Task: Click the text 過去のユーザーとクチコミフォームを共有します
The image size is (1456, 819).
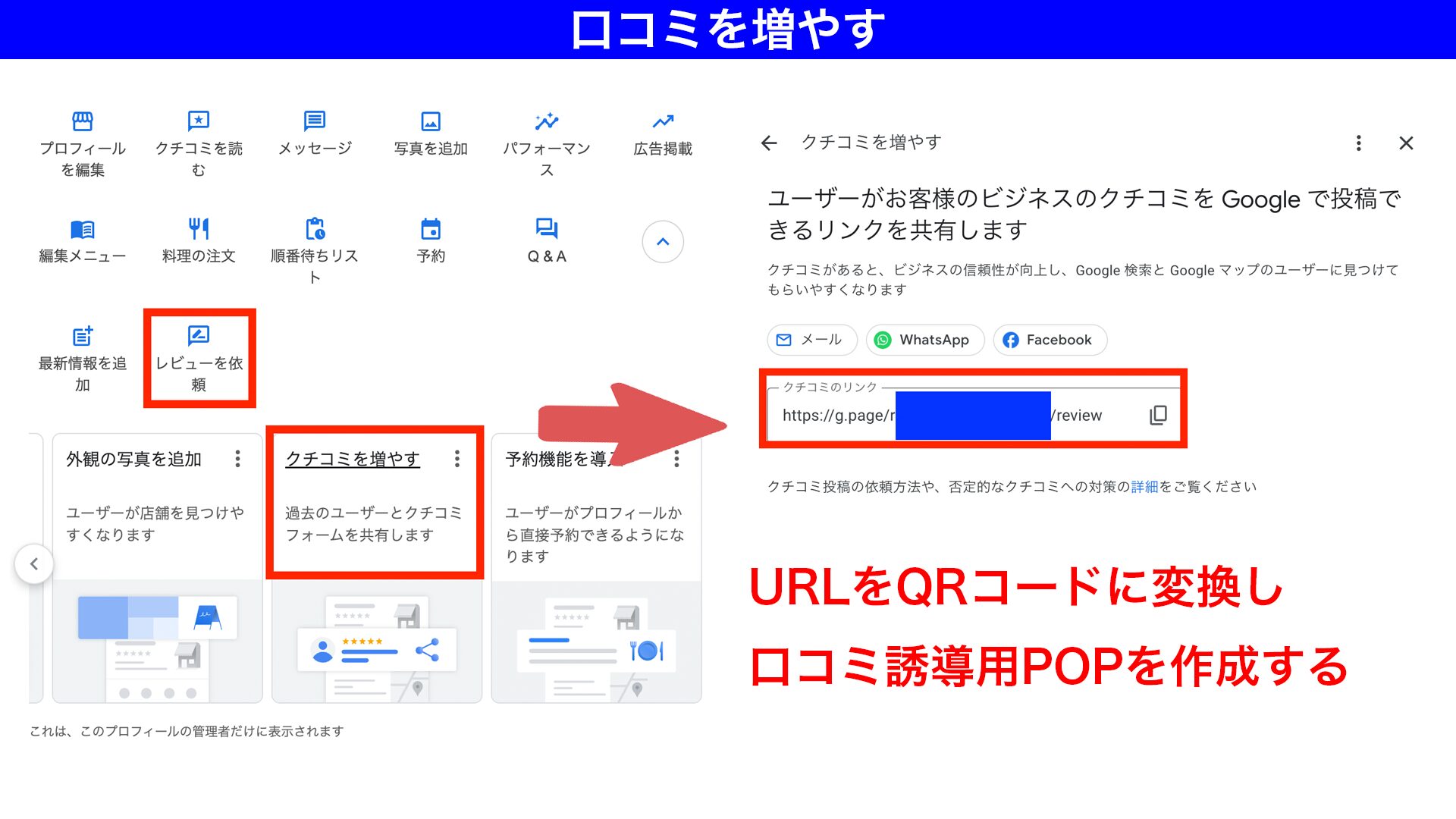Action: (373, 524)
